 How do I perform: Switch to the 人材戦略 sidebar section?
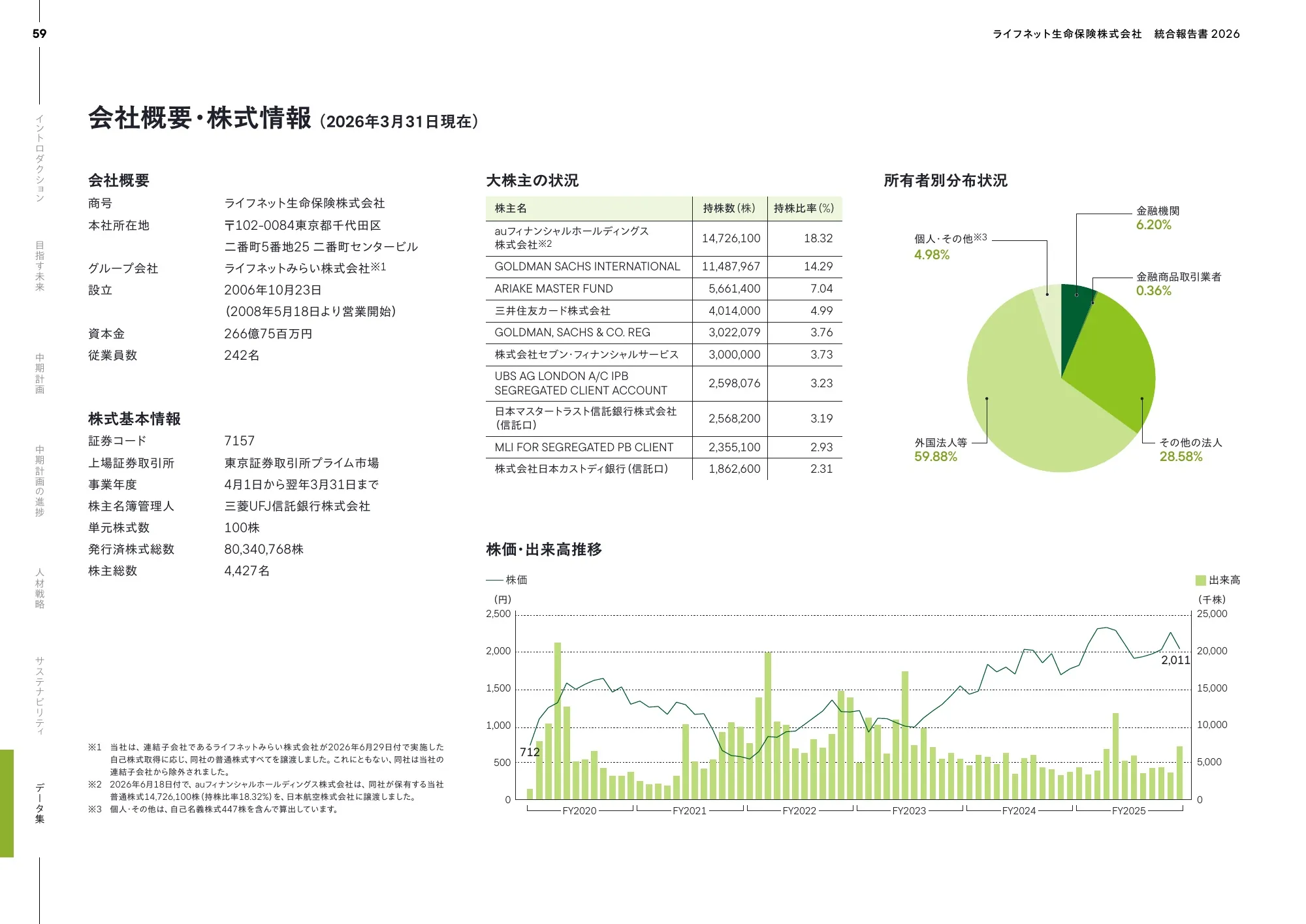pos(40,588)
